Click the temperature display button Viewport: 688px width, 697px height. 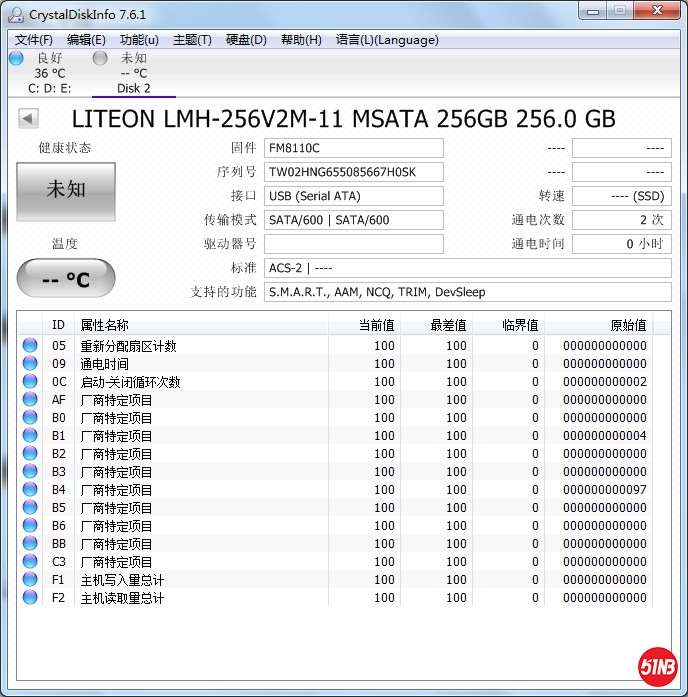tap(66, 279)
